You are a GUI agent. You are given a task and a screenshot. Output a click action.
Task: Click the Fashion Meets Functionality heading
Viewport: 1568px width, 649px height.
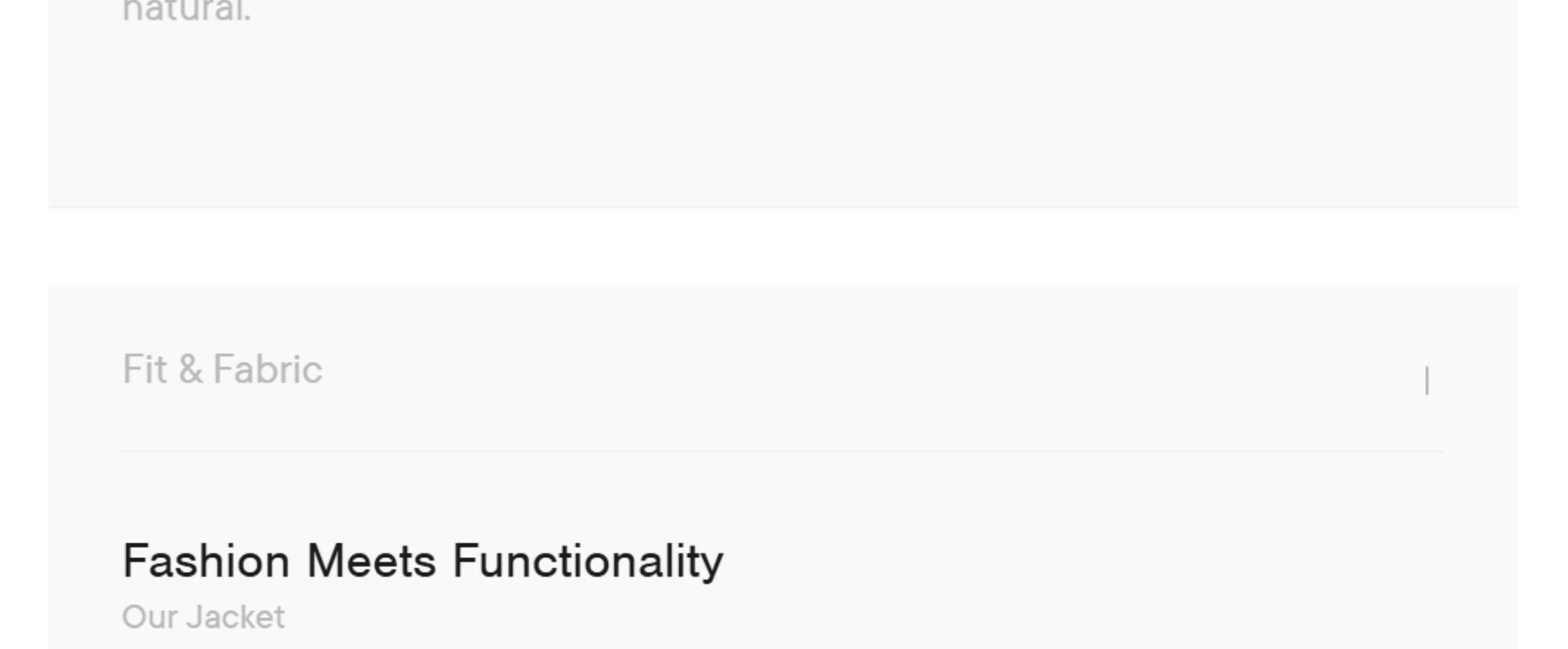[x=422, y=561]
